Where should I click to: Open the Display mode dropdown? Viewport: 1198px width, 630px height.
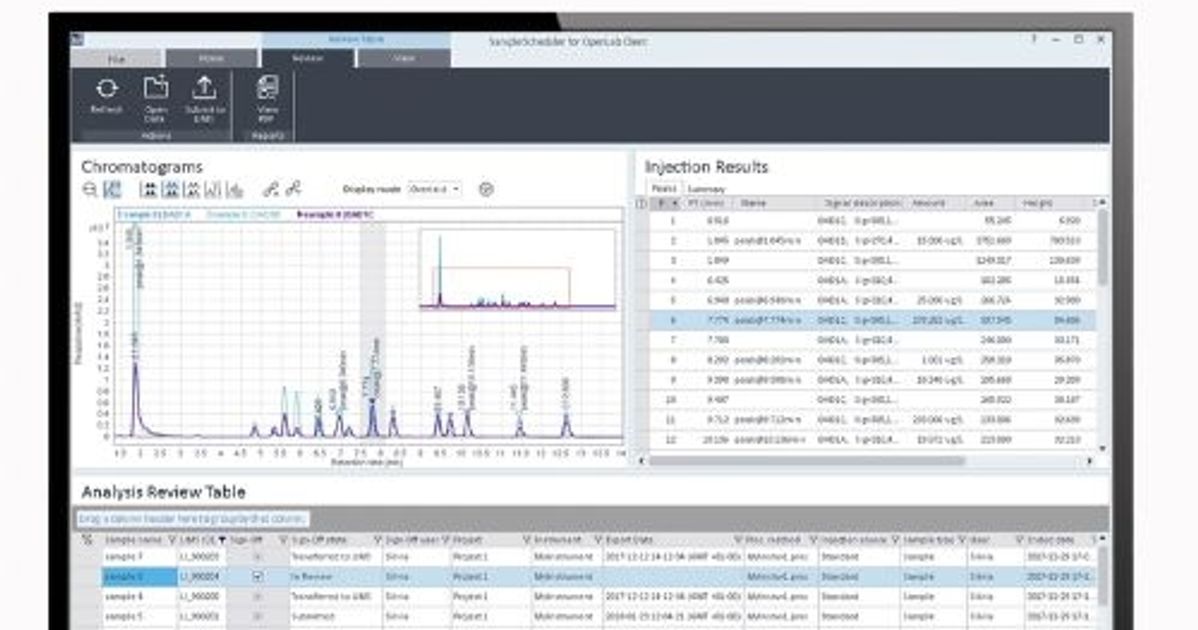point(437,189)
